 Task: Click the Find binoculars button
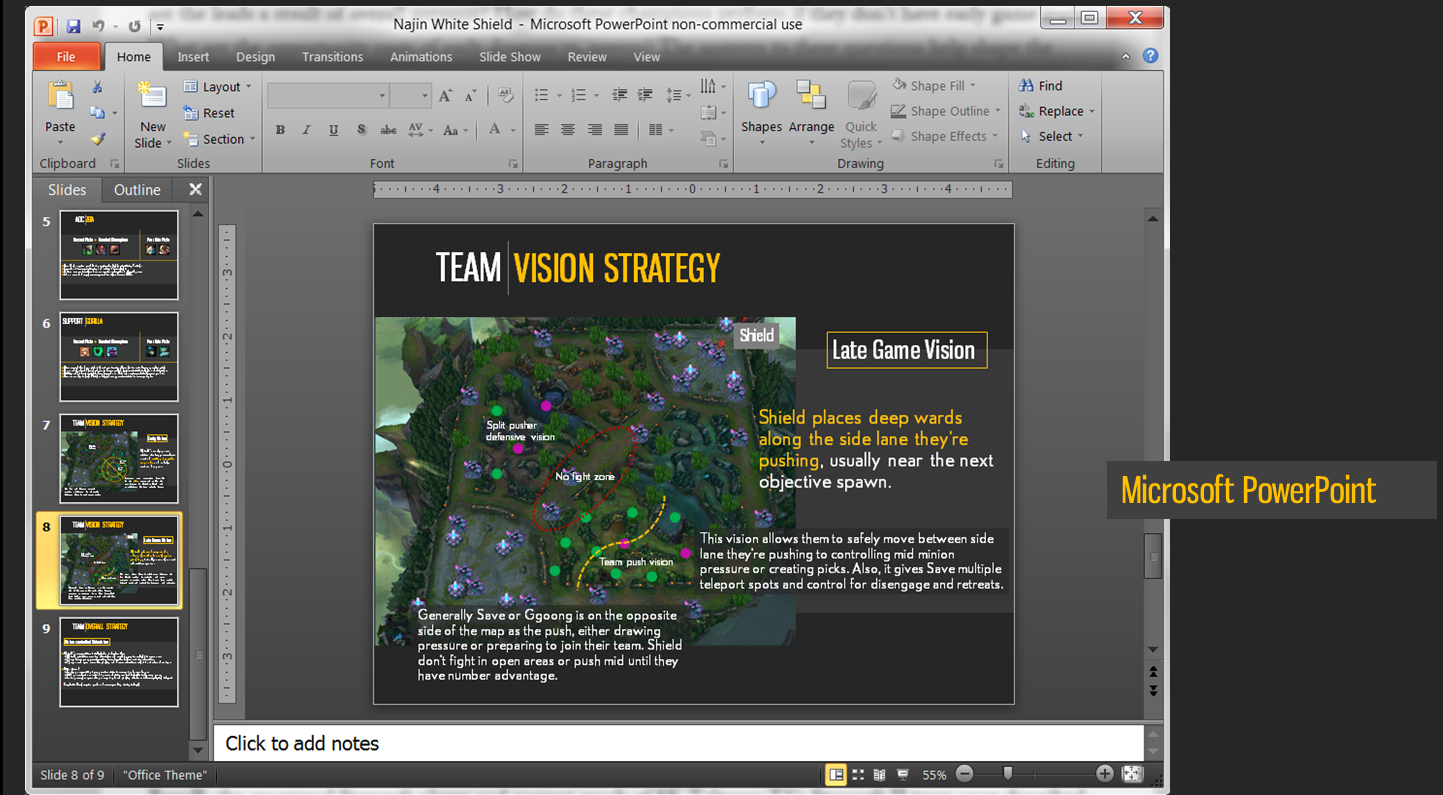(x=1041, y=86)
